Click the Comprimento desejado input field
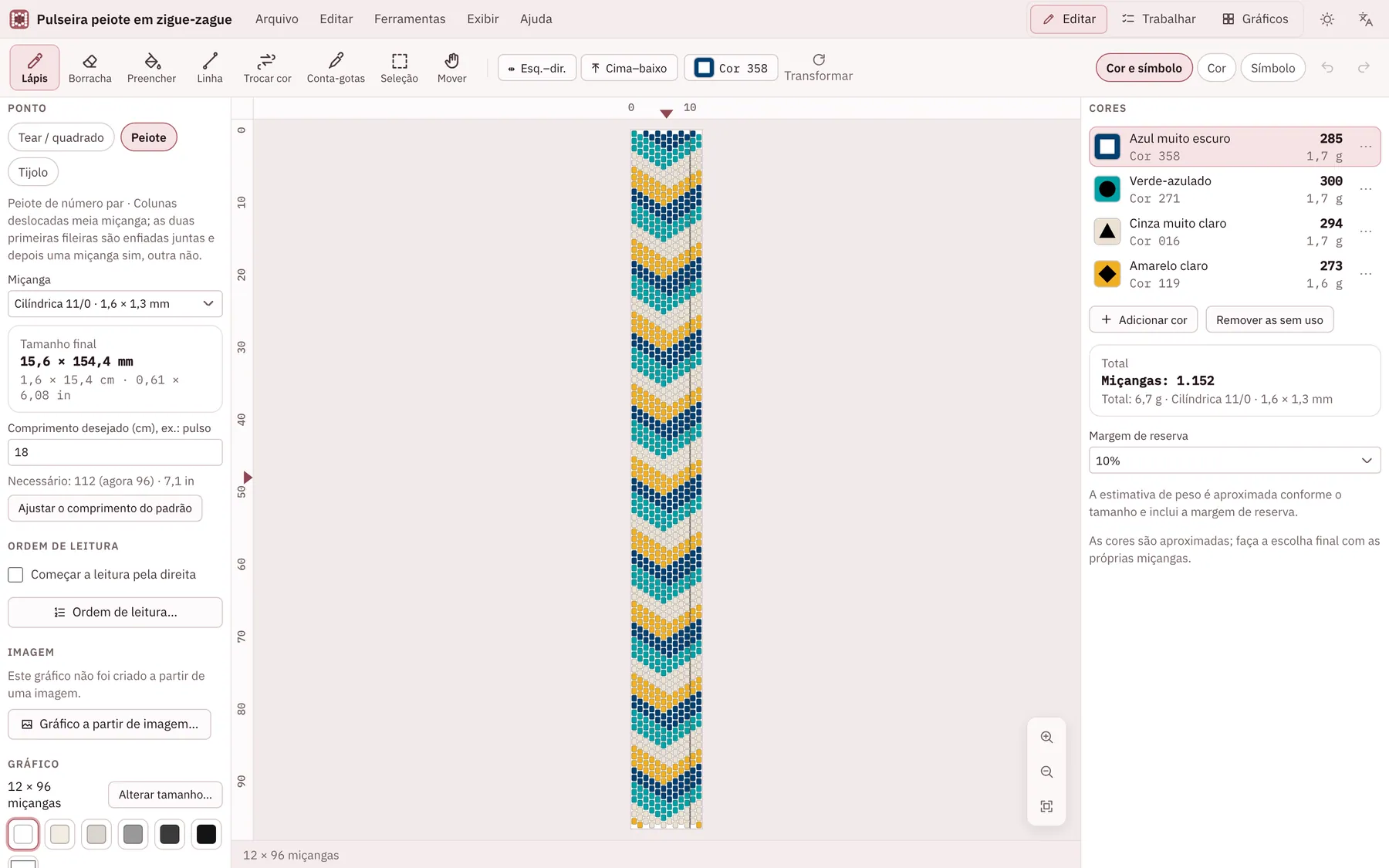Viewport: 1389px width, 868px height. [x=115, y=452]
